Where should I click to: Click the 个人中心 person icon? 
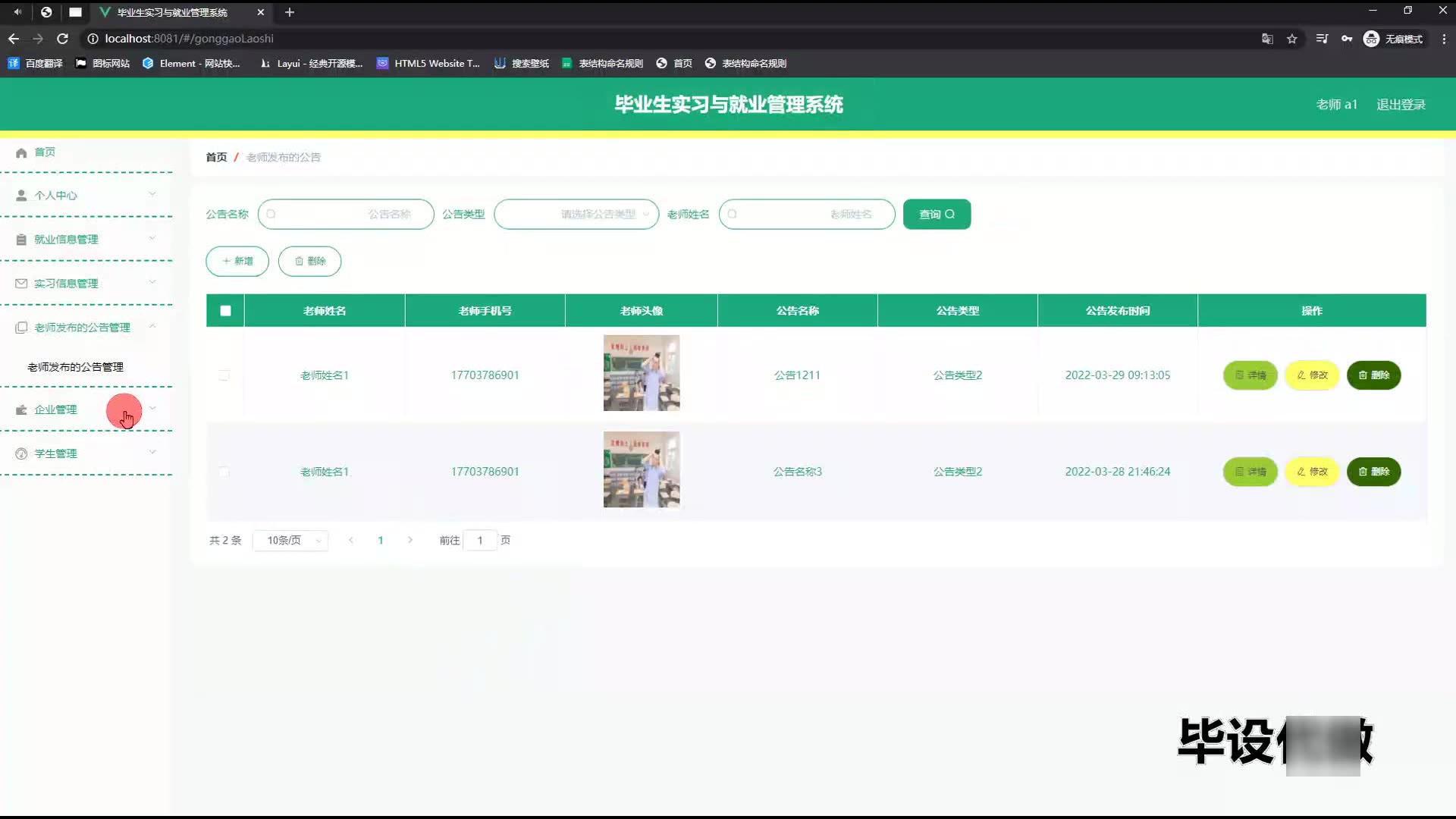point(21,196)
